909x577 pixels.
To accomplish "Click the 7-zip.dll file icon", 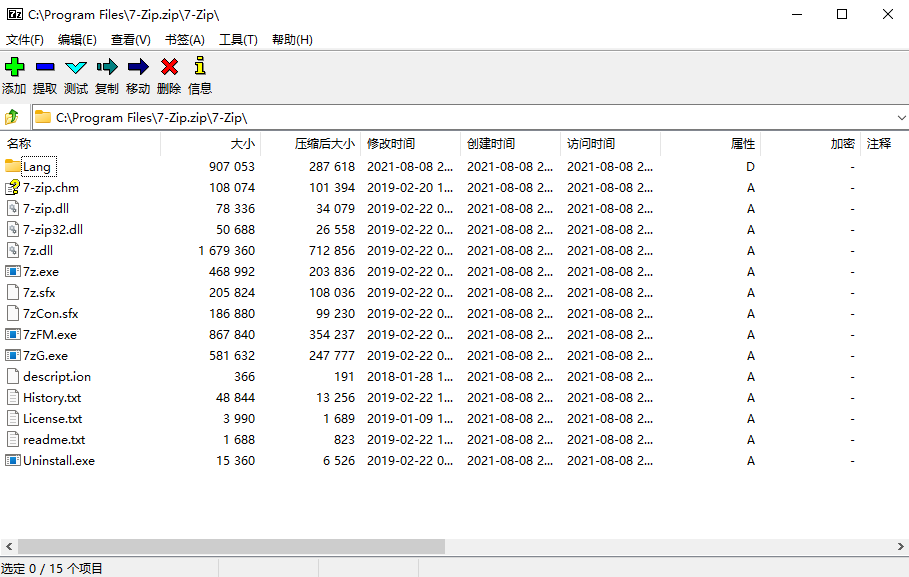I will tap(13, 208).
